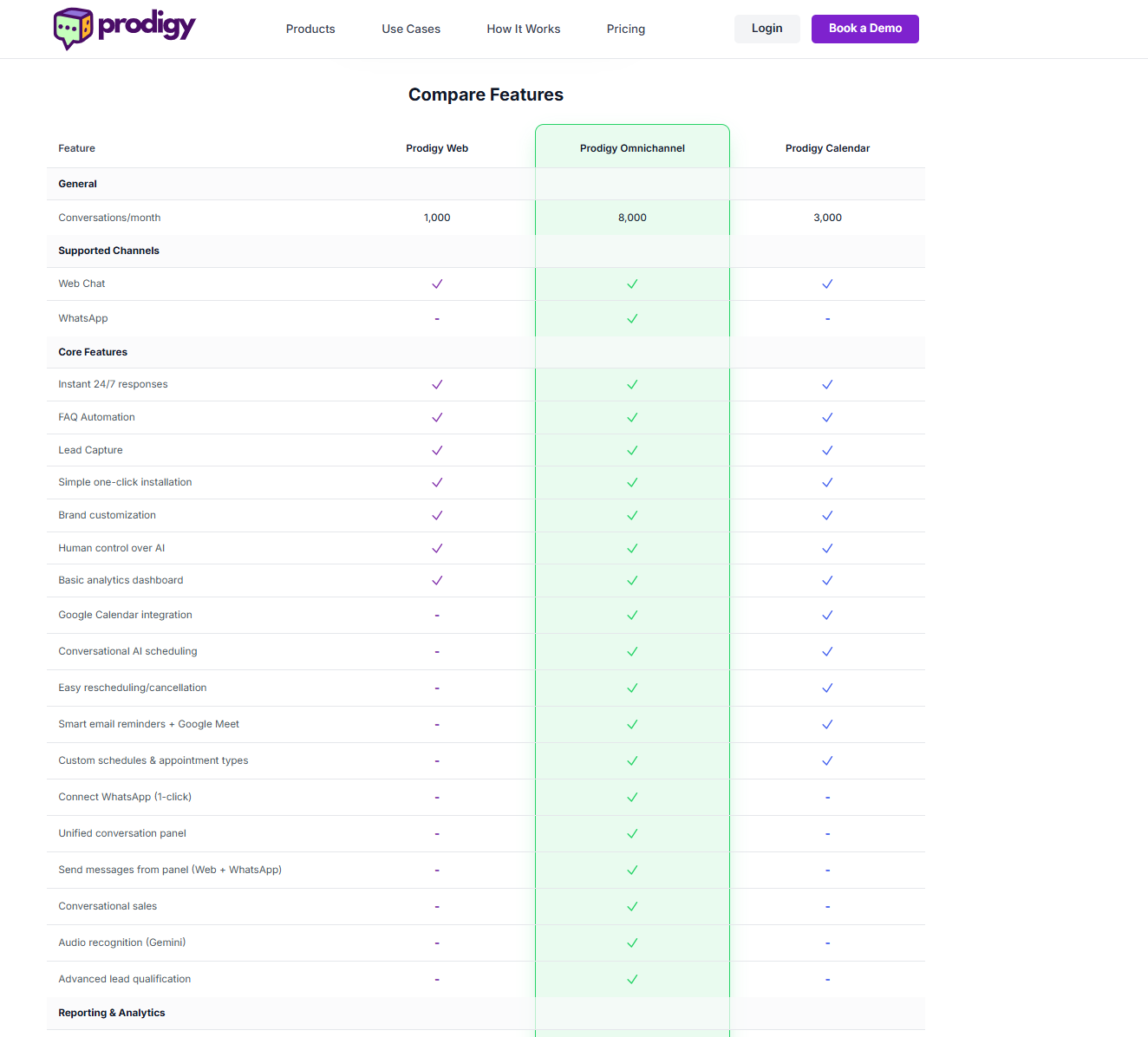The width and height of the screenshot is (1148, 1037).
Task: Click Basic analytics dashboard checkmark under Prodigy Web
Action: click(x=437, y=580)
